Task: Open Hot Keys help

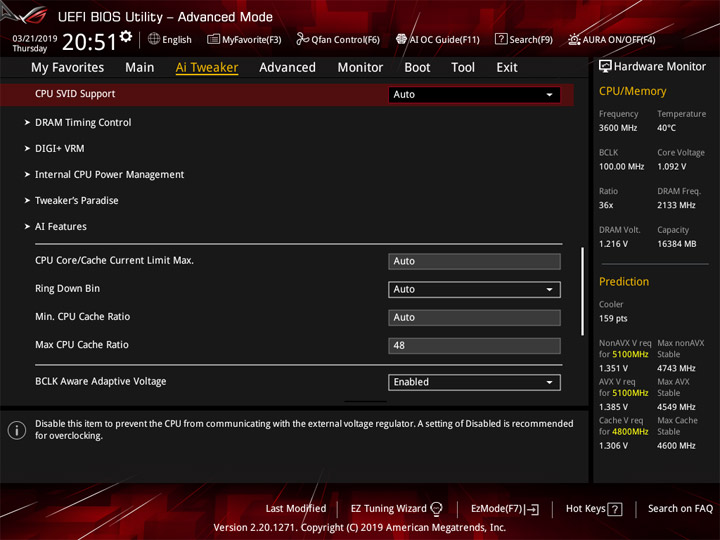Action: pyautogui.click(x=585, y=508)
